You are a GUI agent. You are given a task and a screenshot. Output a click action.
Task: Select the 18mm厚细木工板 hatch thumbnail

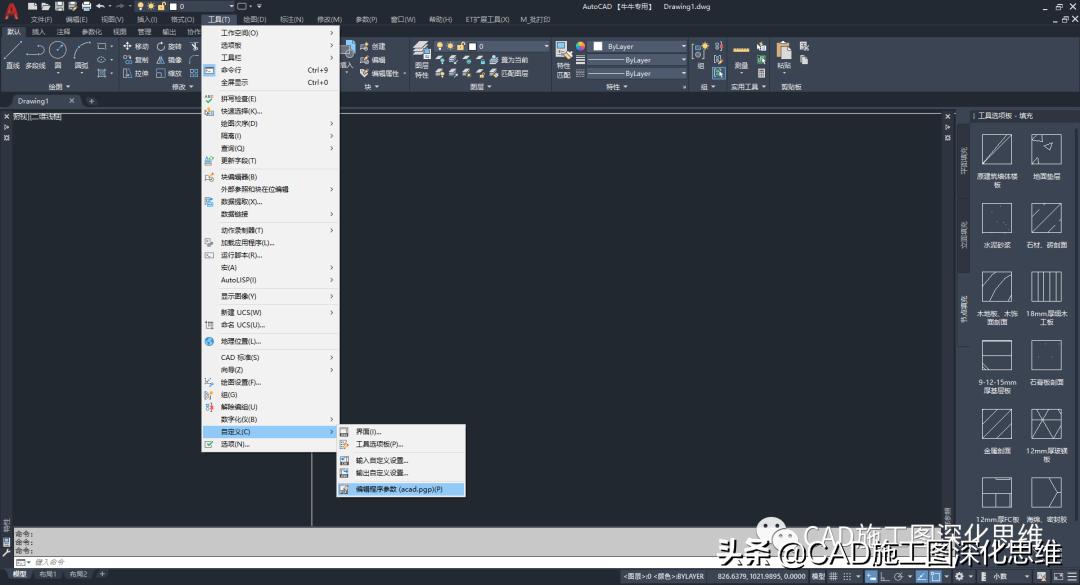click(1046, 287)
